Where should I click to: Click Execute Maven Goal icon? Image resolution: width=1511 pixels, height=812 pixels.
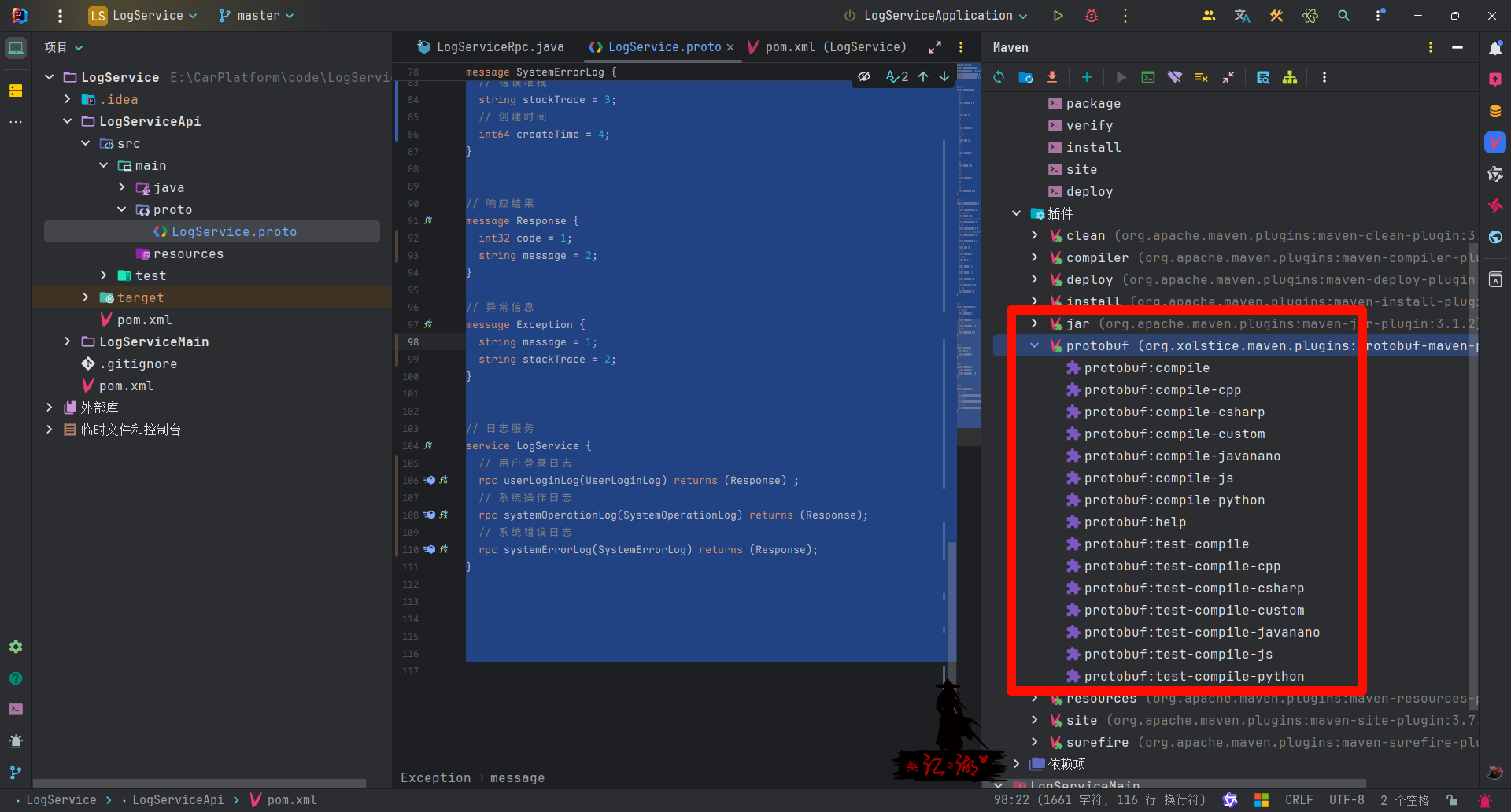point(1148,77)
